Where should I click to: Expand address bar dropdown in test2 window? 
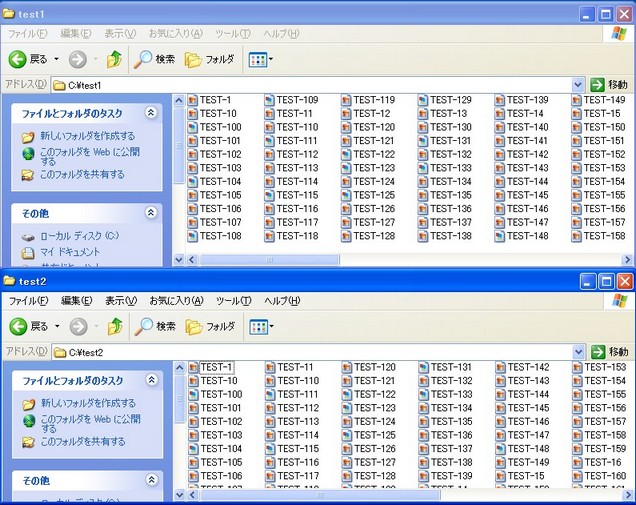coord(579,352)
